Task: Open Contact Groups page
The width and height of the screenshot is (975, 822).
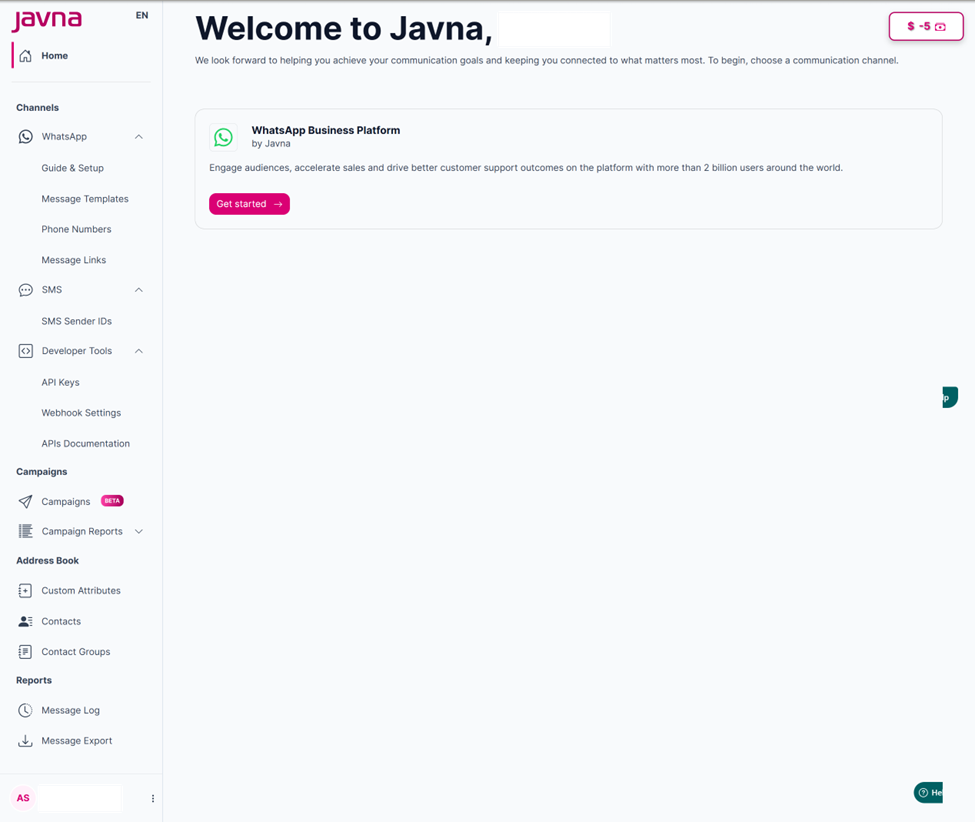Action: [x=76, y=652]
